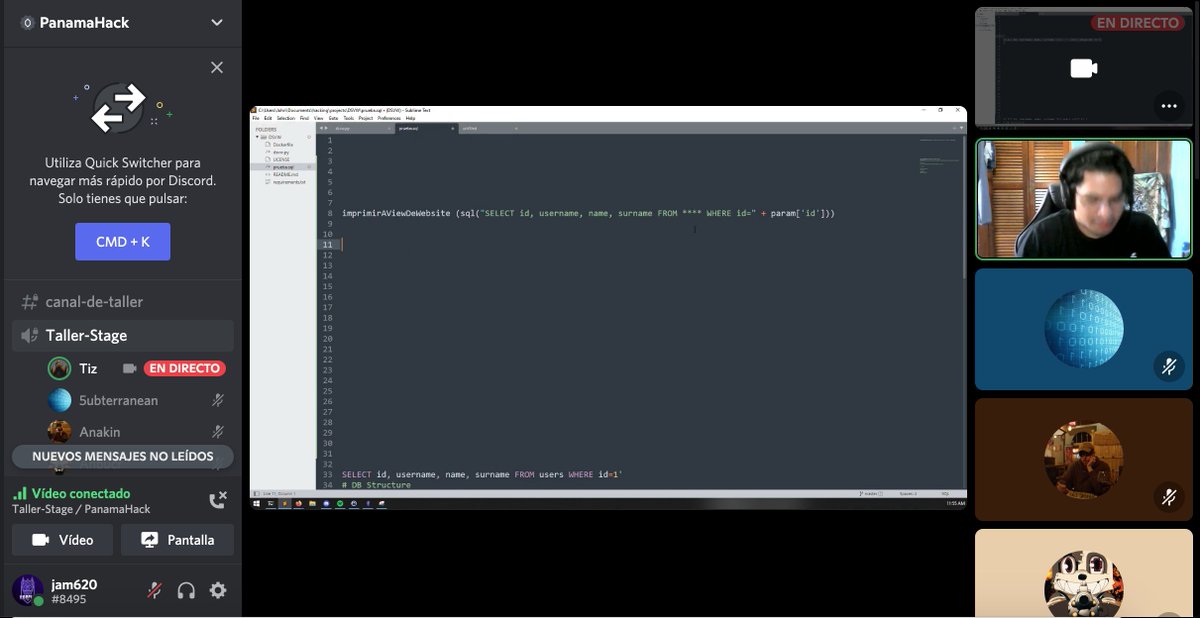Open View menu in Sublime Text
The width and height of the screenshot is (1200, 618).
click(x=318, y=118)
